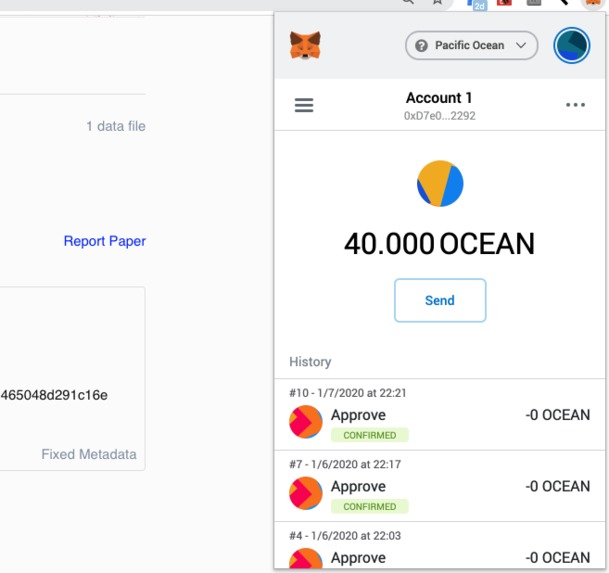Open the hamburger menu

pos(304,105)
